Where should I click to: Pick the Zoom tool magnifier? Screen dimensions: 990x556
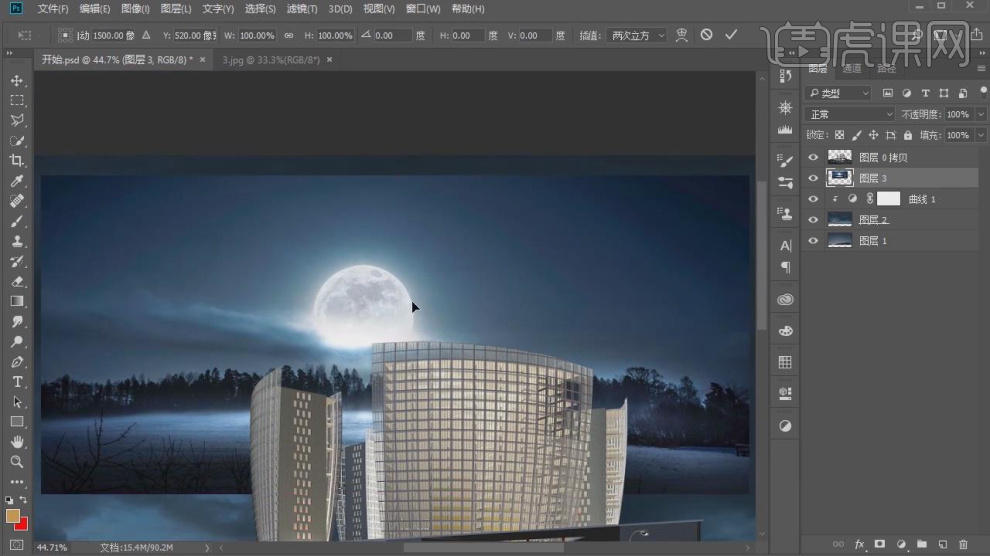click(17, 462)
